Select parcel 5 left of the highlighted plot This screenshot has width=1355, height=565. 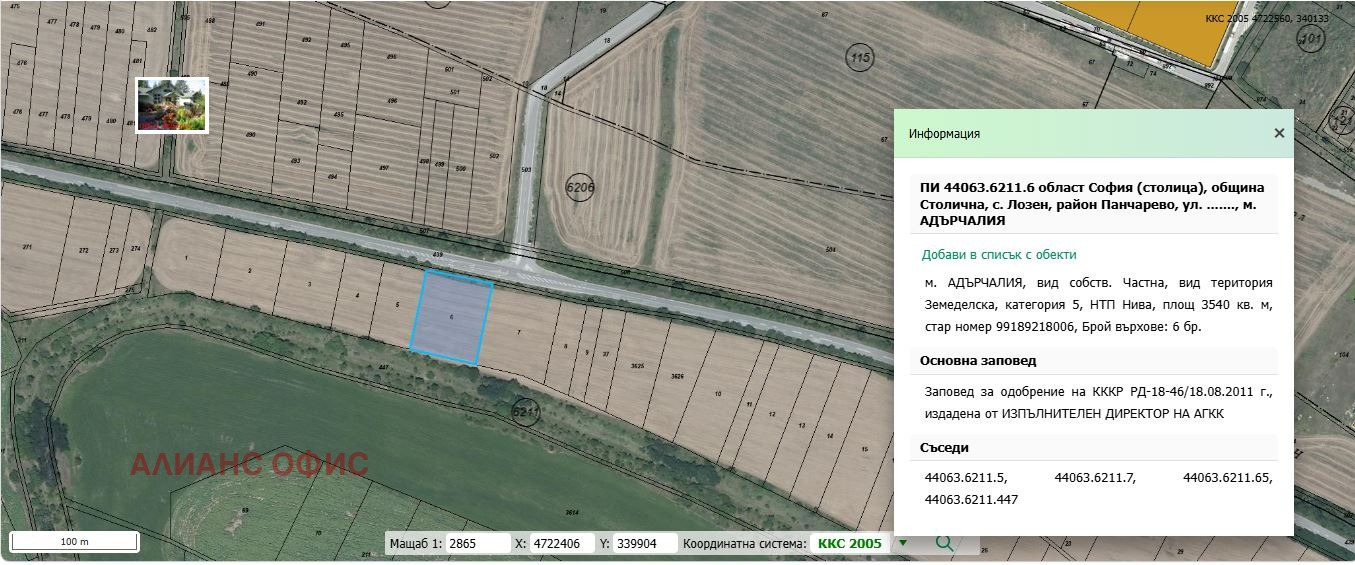coord(397,305)
